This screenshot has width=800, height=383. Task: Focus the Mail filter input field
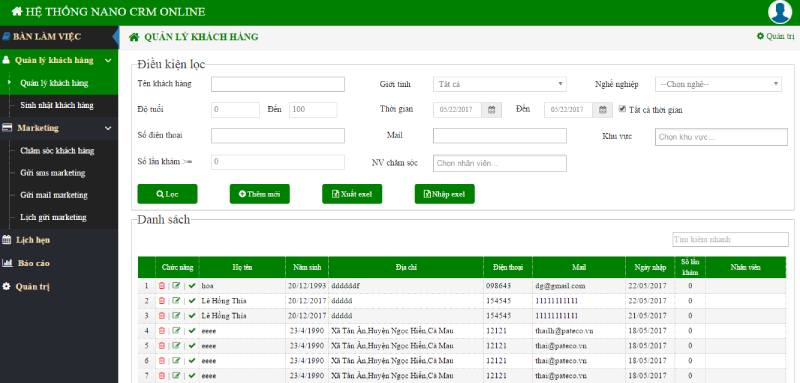(499, 136)
